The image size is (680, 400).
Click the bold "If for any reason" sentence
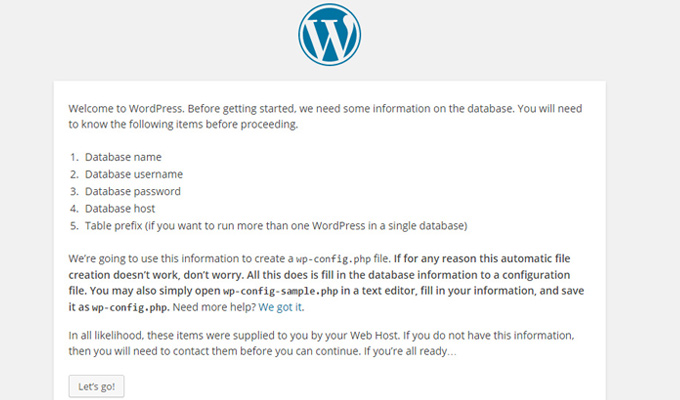click(482, 259)
